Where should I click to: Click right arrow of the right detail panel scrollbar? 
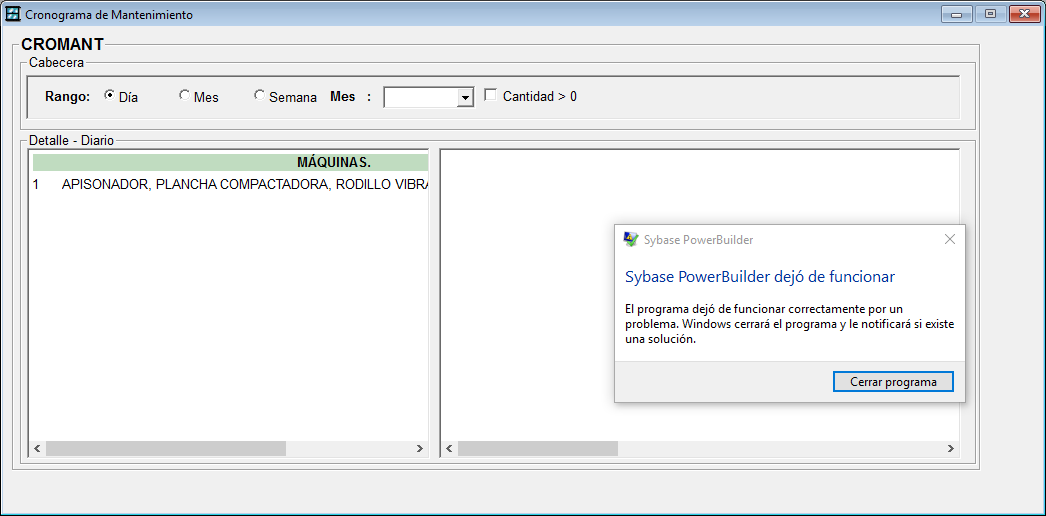(951, 449)
